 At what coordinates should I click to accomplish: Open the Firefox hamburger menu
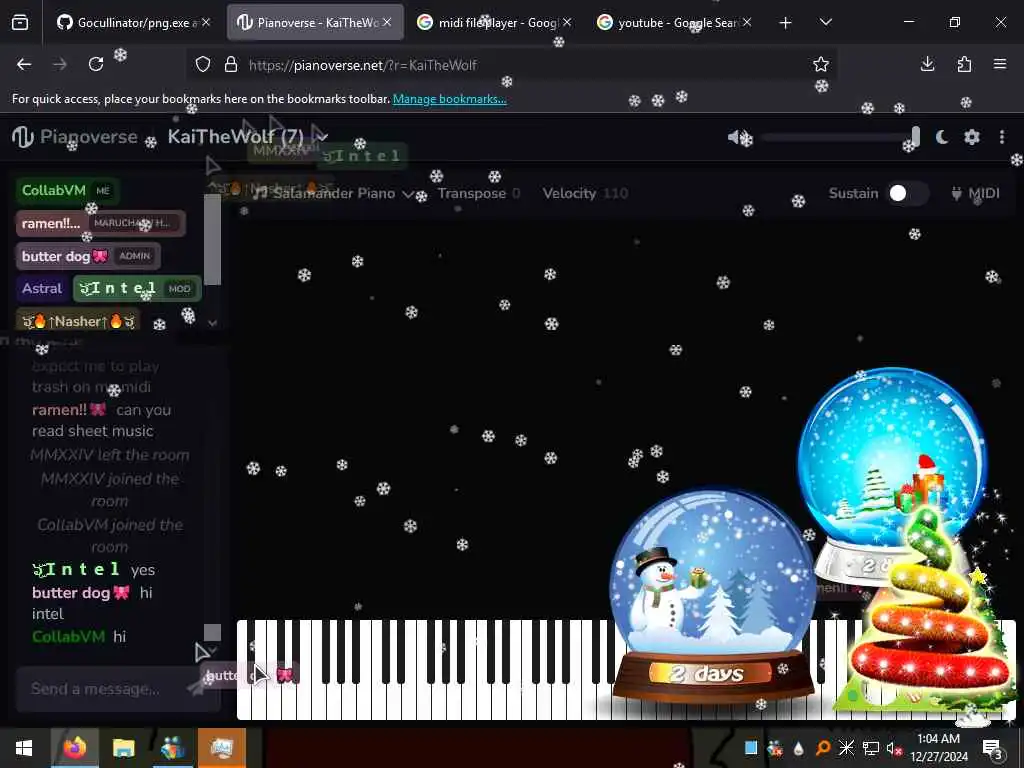pyautogui.click(x=1000, y=64)
